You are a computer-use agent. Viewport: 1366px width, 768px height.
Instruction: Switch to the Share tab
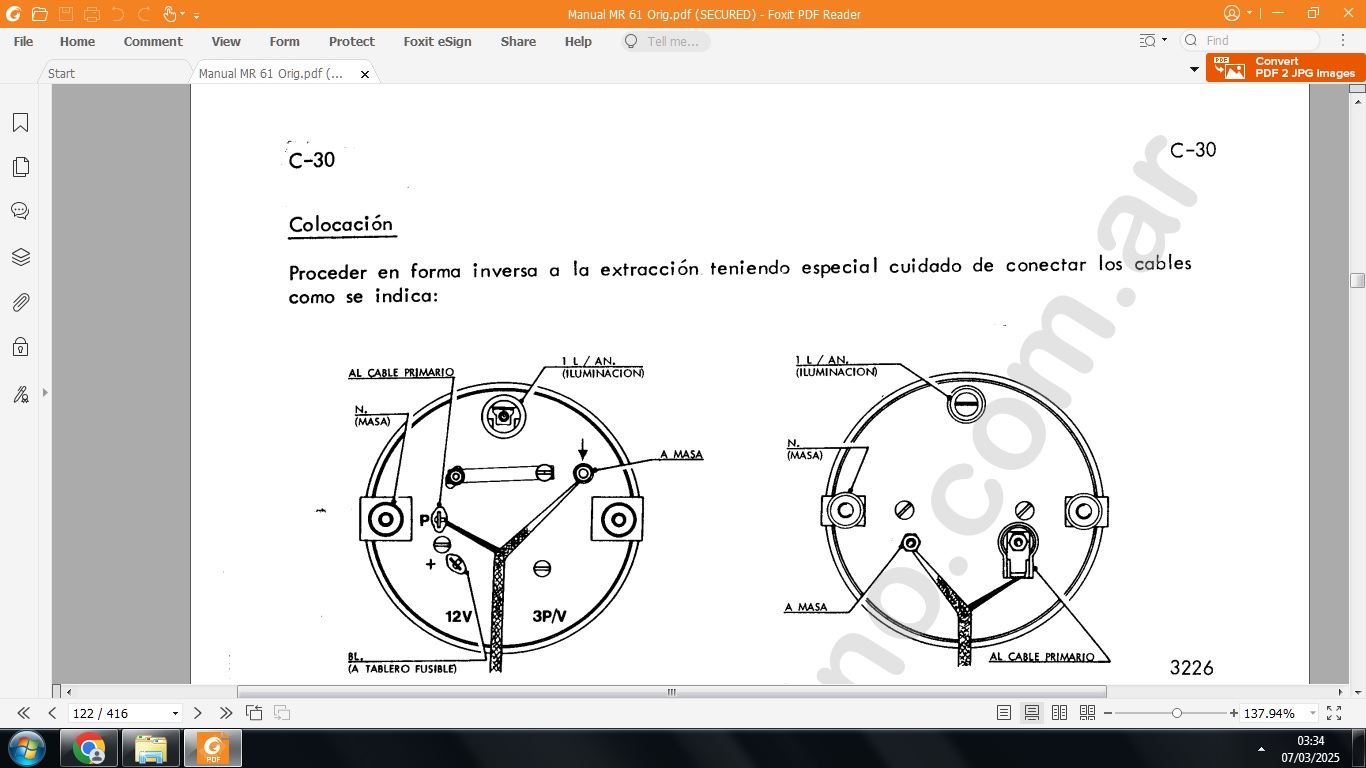[x=518, y=42]
